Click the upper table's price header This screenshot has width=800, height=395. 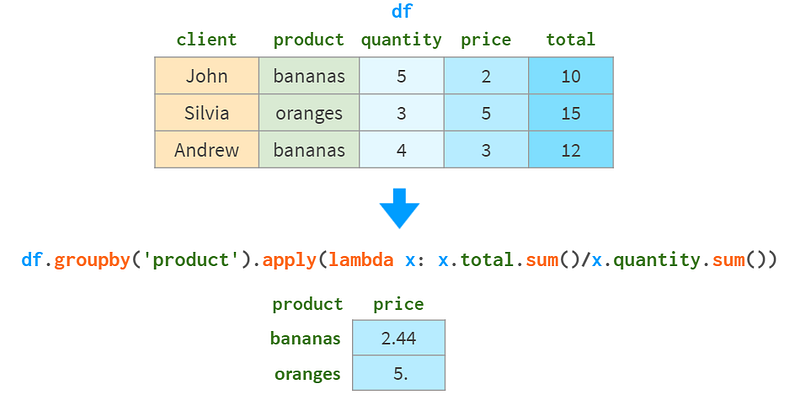486,40
